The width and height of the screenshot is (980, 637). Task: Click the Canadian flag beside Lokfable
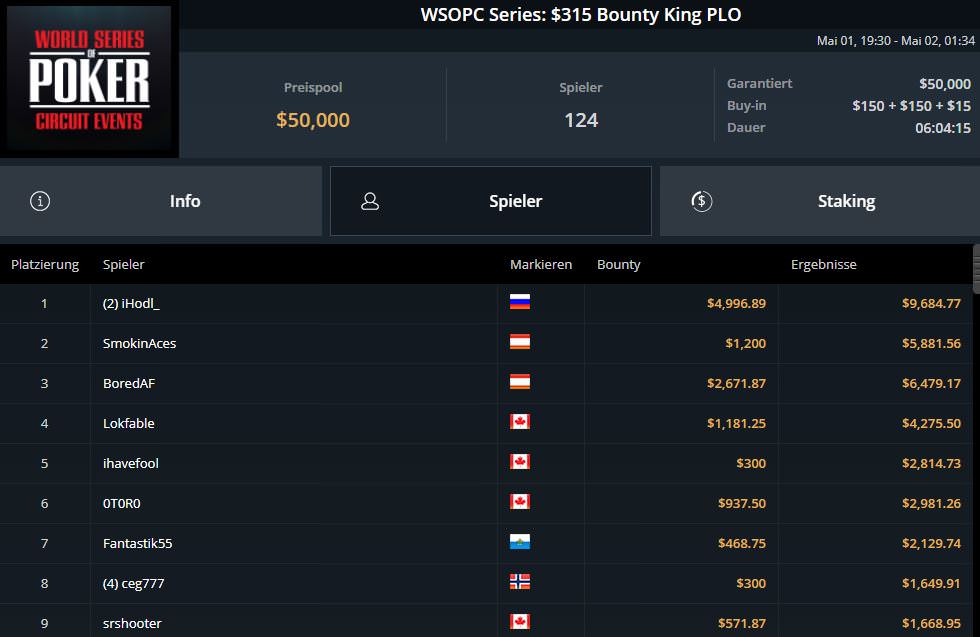click(x=520, y=422)
